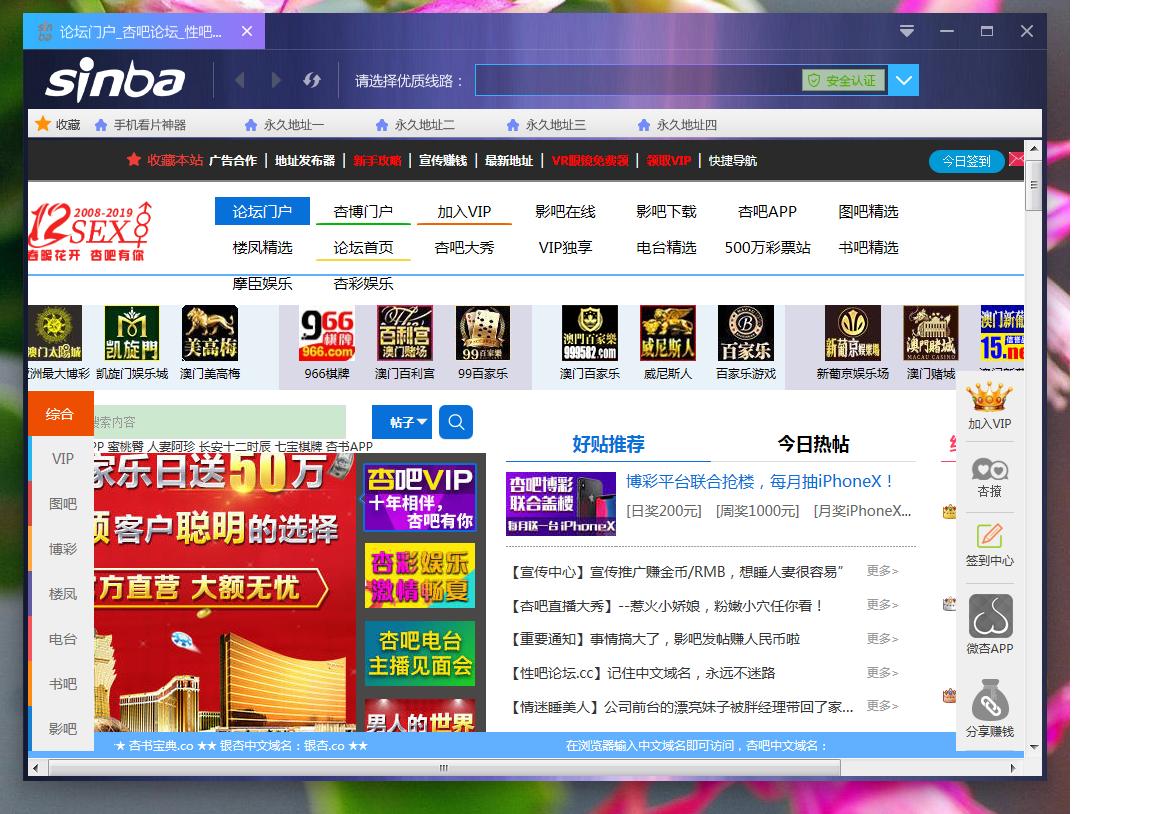Open 论坛首页 navigation item
Image resolution: width=1152 pixels, height=814 pixels.
[x=363, y=248]
